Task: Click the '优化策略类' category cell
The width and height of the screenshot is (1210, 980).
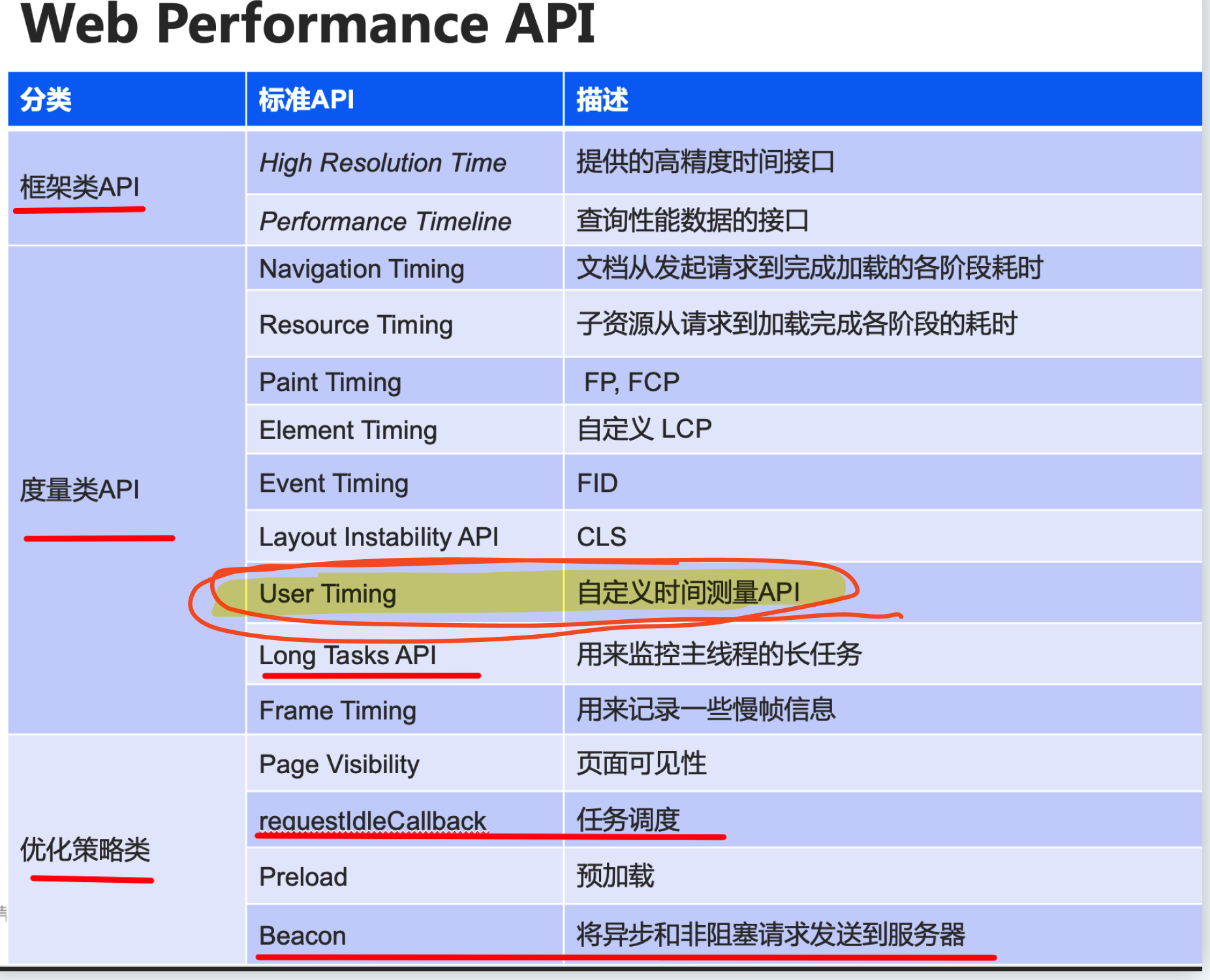Action: [127, 850]
